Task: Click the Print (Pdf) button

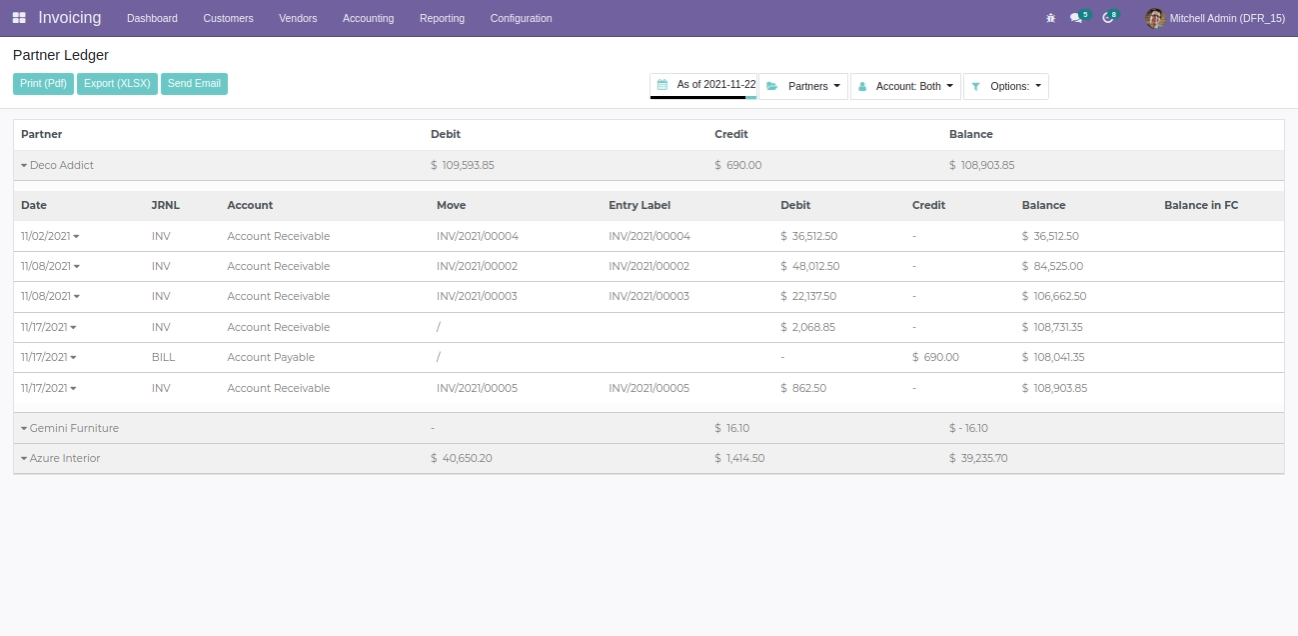Action: click(x=43, y=84)
